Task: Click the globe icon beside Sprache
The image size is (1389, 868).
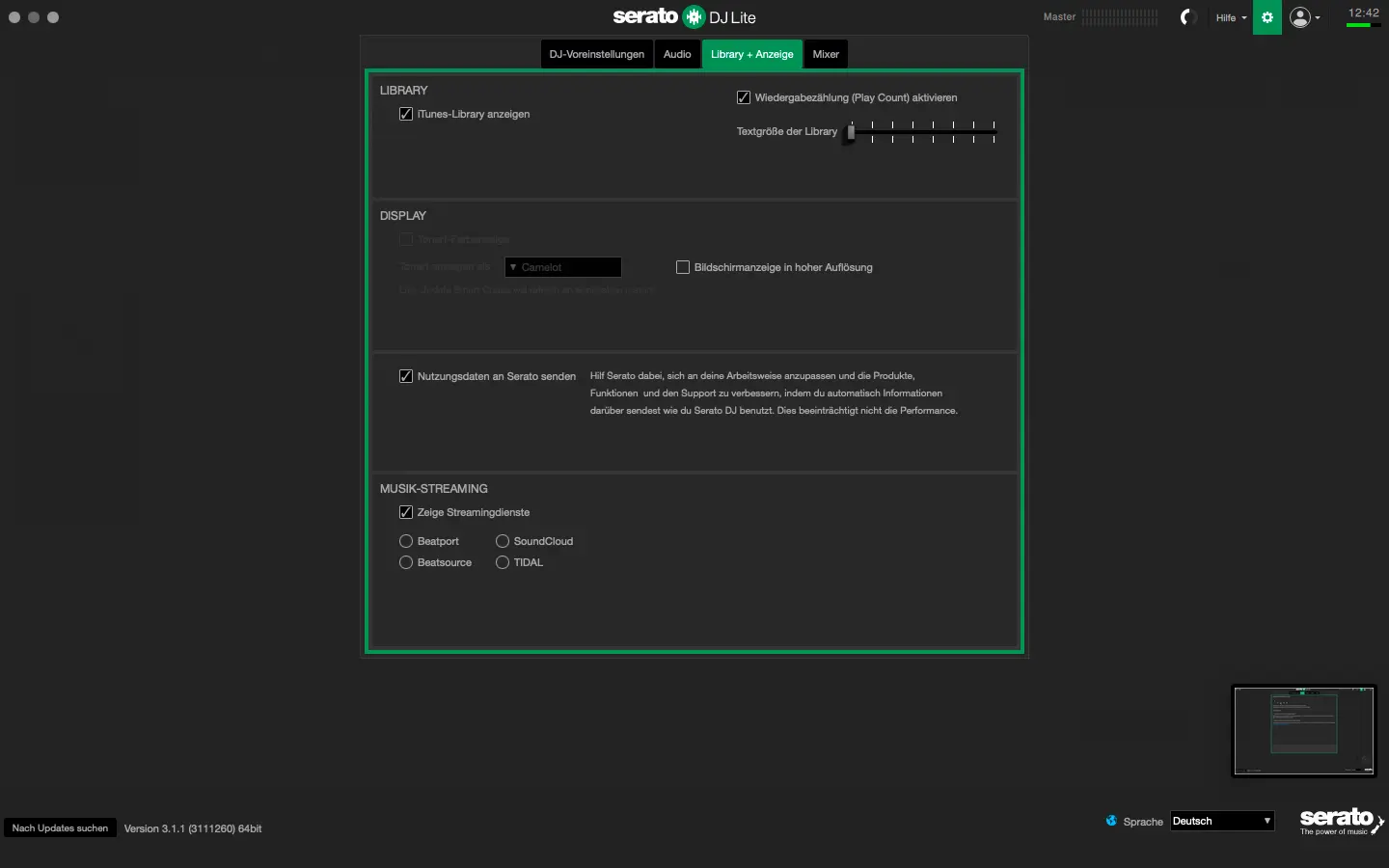Action: point(1111,821)
